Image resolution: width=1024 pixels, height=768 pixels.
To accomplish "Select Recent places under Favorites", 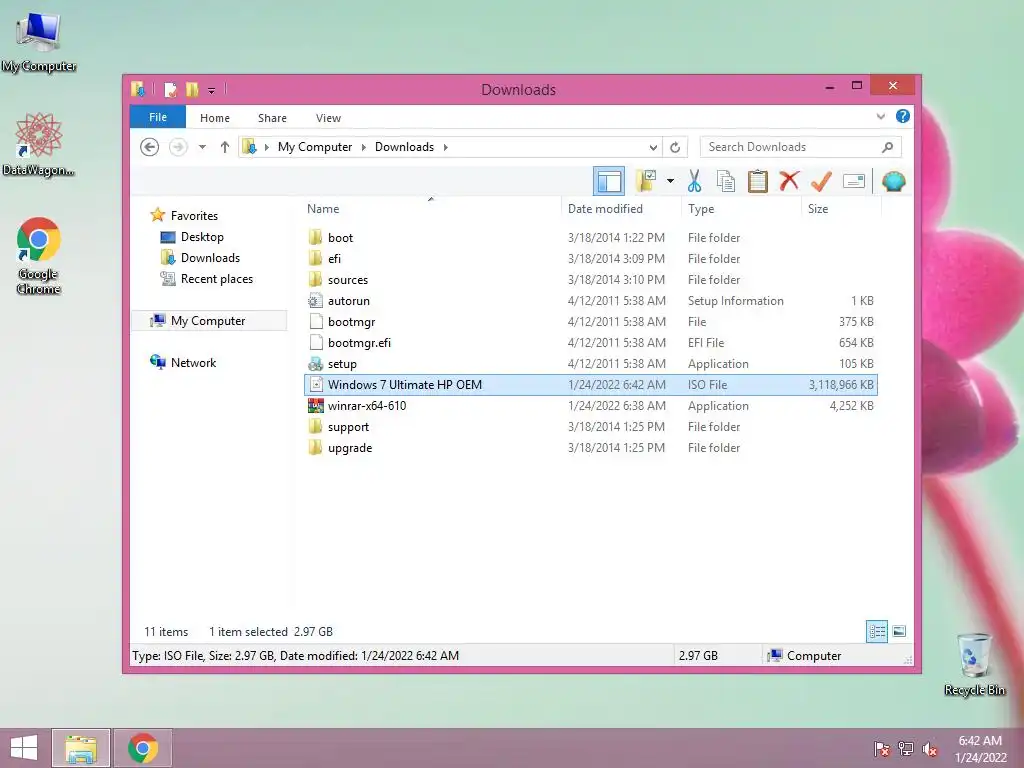I will [x=217, y=279].
